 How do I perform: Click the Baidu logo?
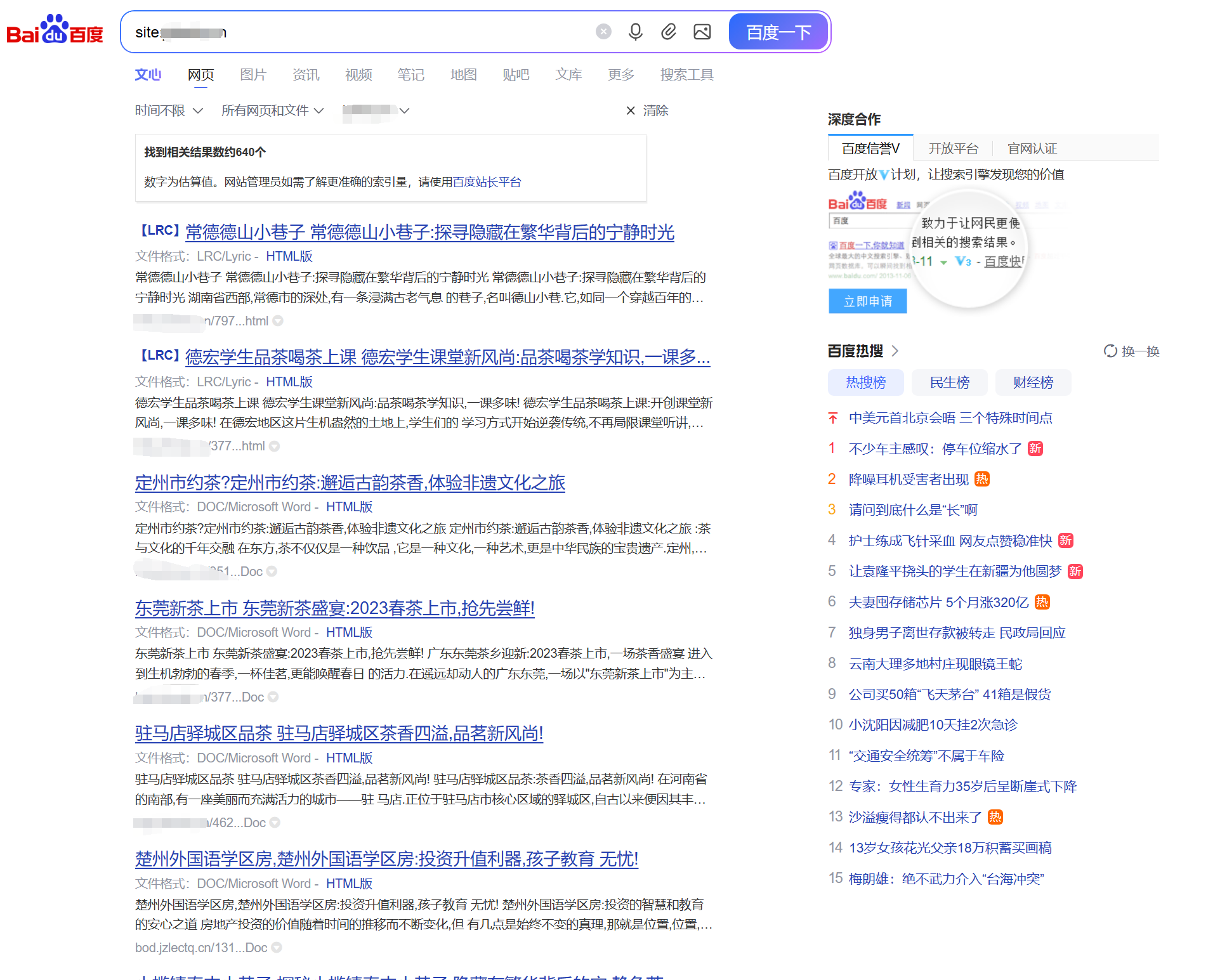point(55,30)
